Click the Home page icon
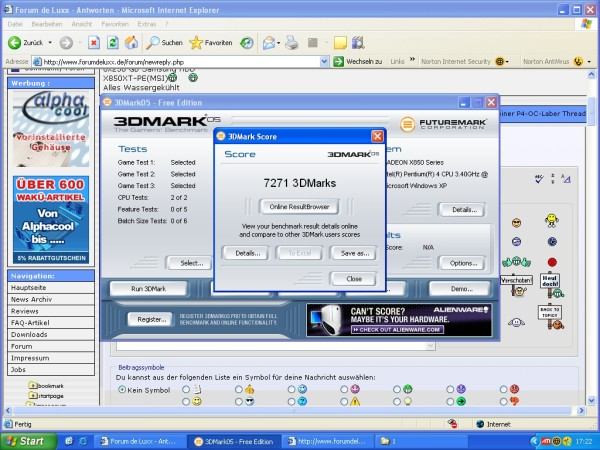Viewport: 600px width, 450px height. [x=131, y=42]
